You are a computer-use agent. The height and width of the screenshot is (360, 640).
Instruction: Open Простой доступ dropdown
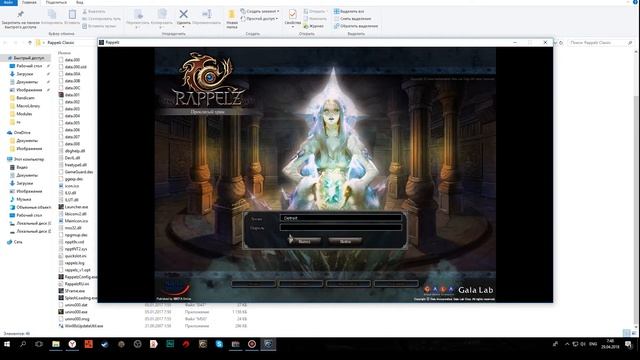pos(259,19)
